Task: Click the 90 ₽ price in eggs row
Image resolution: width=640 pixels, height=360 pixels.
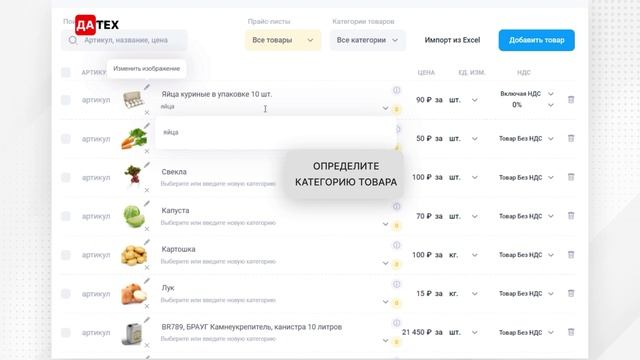Action: (x=424, y=100)
